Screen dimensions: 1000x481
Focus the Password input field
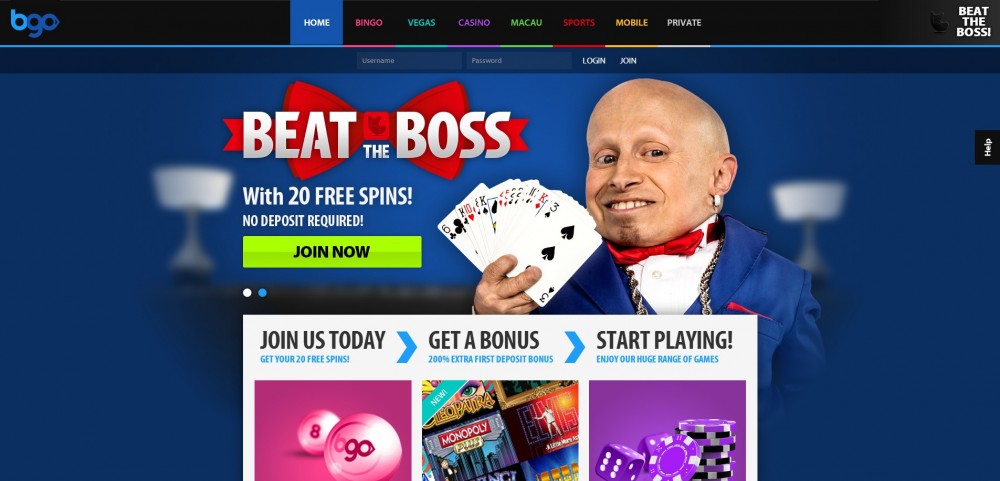(x=519, y=61)
